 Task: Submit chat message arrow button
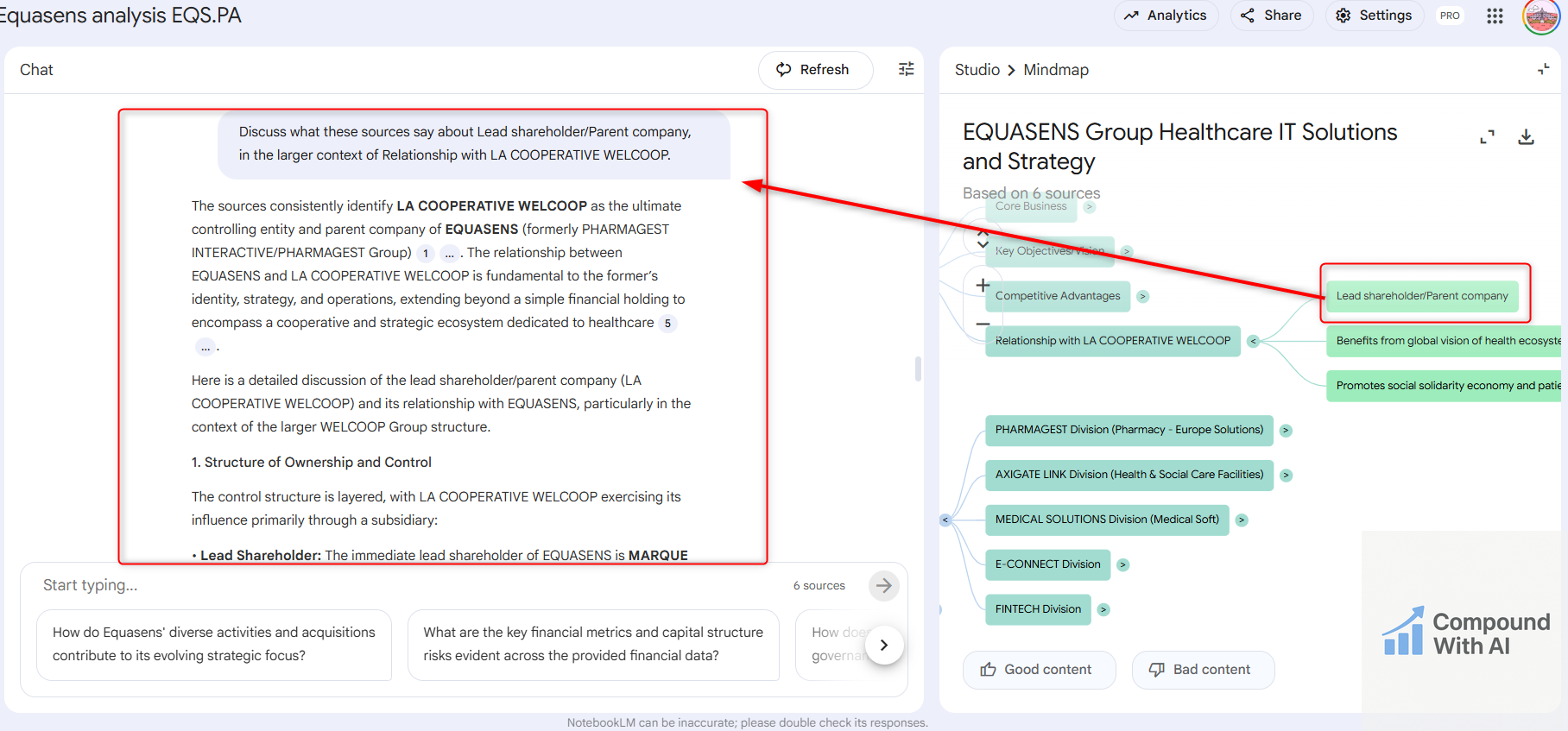[x=883, y=586]
